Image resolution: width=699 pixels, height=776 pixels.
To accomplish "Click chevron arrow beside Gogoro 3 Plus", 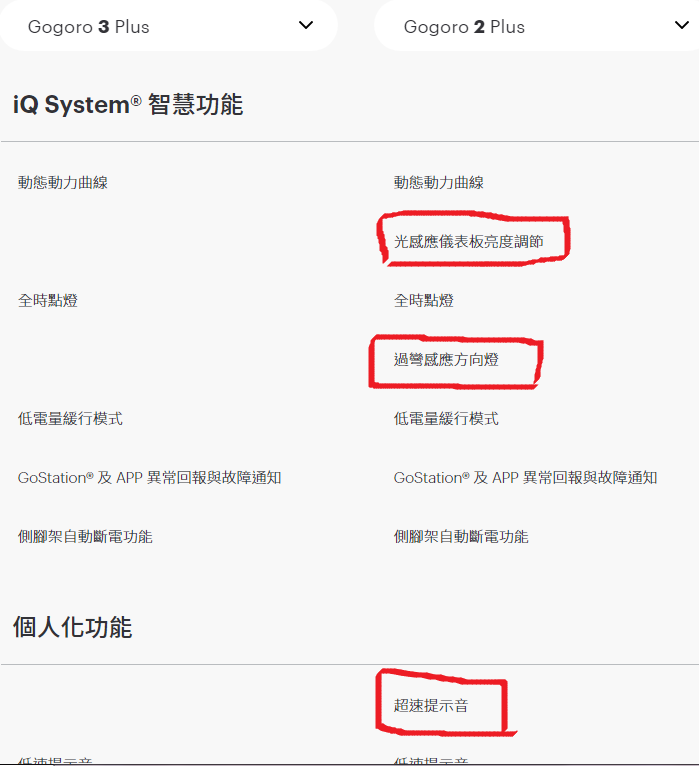I will coord(306,25).
